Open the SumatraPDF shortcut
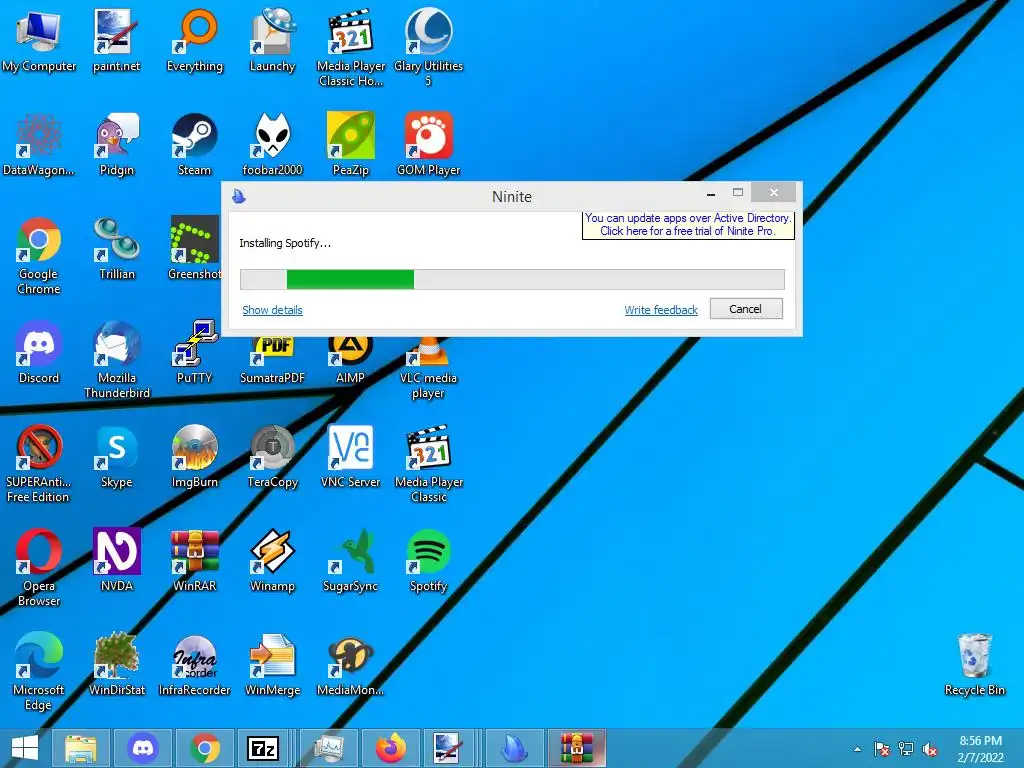 point(272,360)
